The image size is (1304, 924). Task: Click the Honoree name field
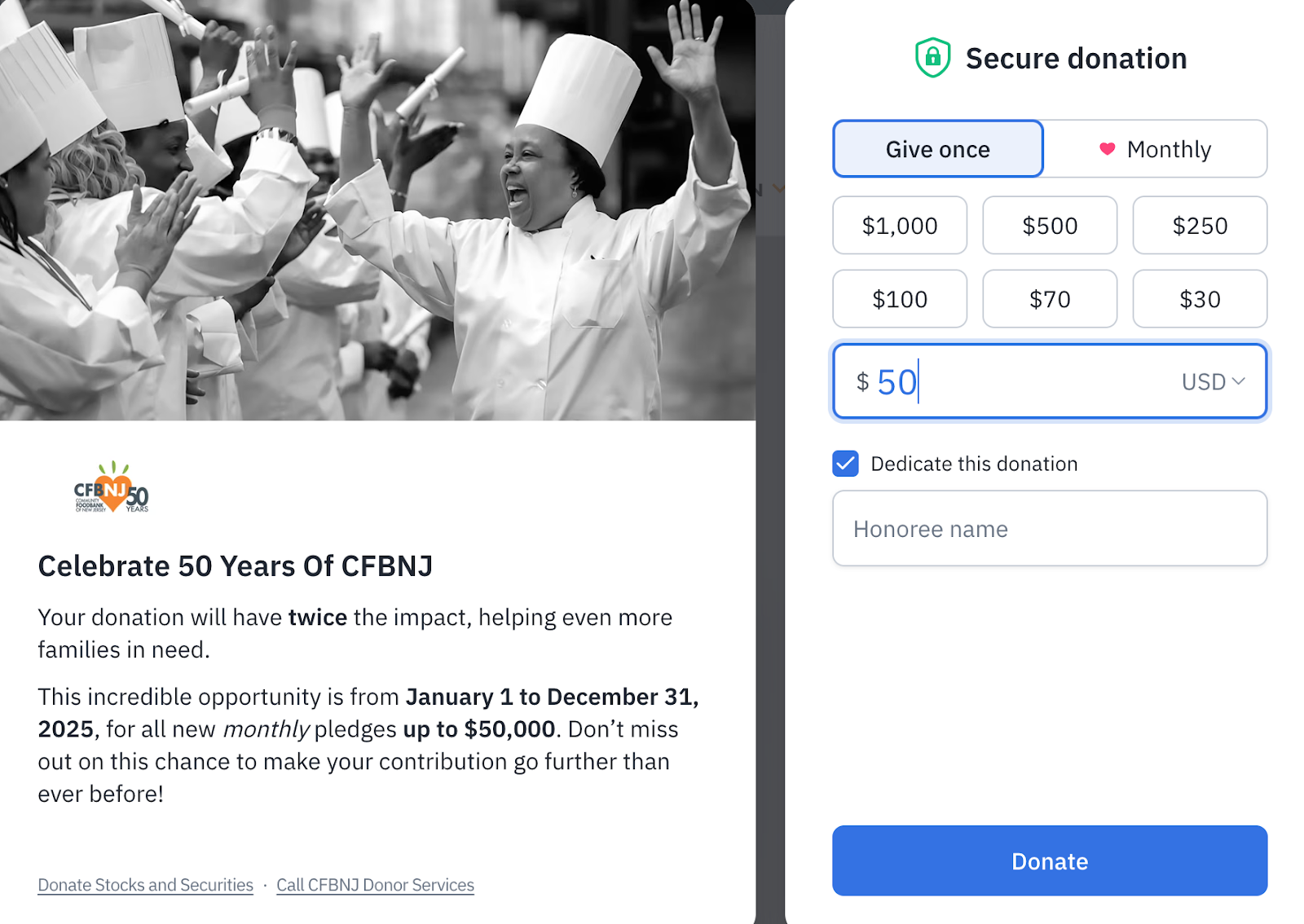(1049, 528)
